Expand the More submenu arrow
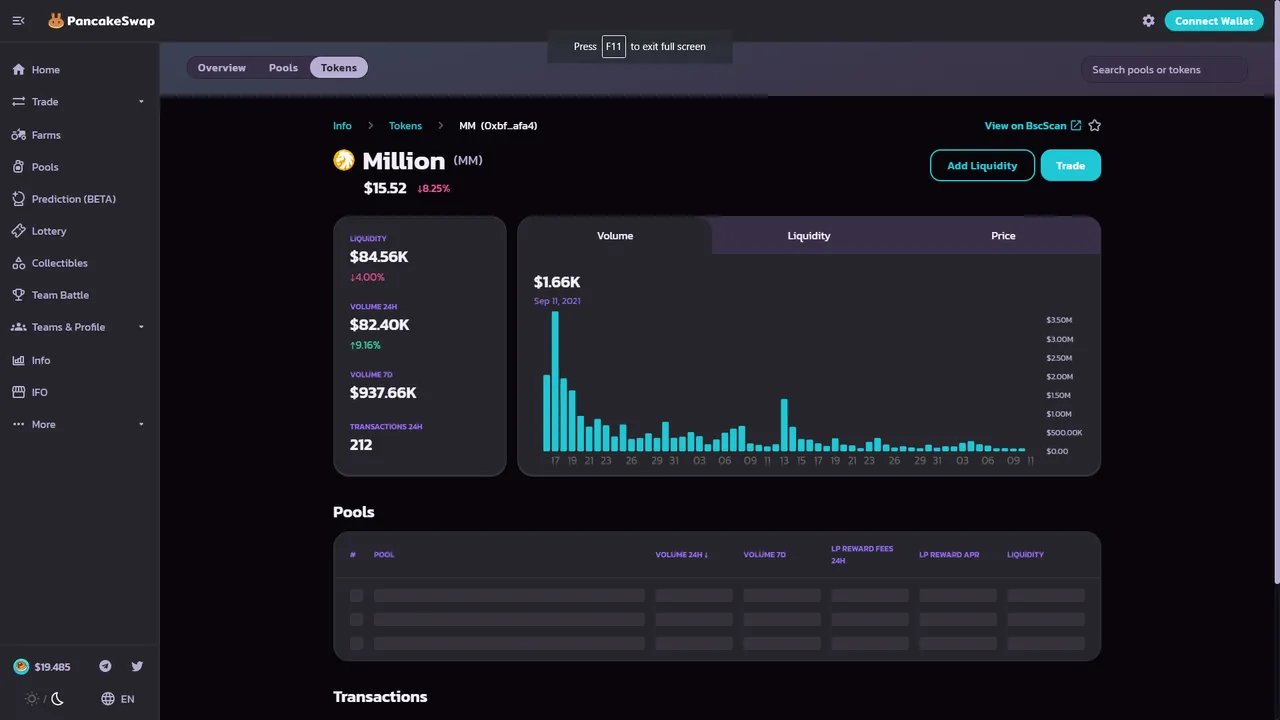 pos(141,424)
